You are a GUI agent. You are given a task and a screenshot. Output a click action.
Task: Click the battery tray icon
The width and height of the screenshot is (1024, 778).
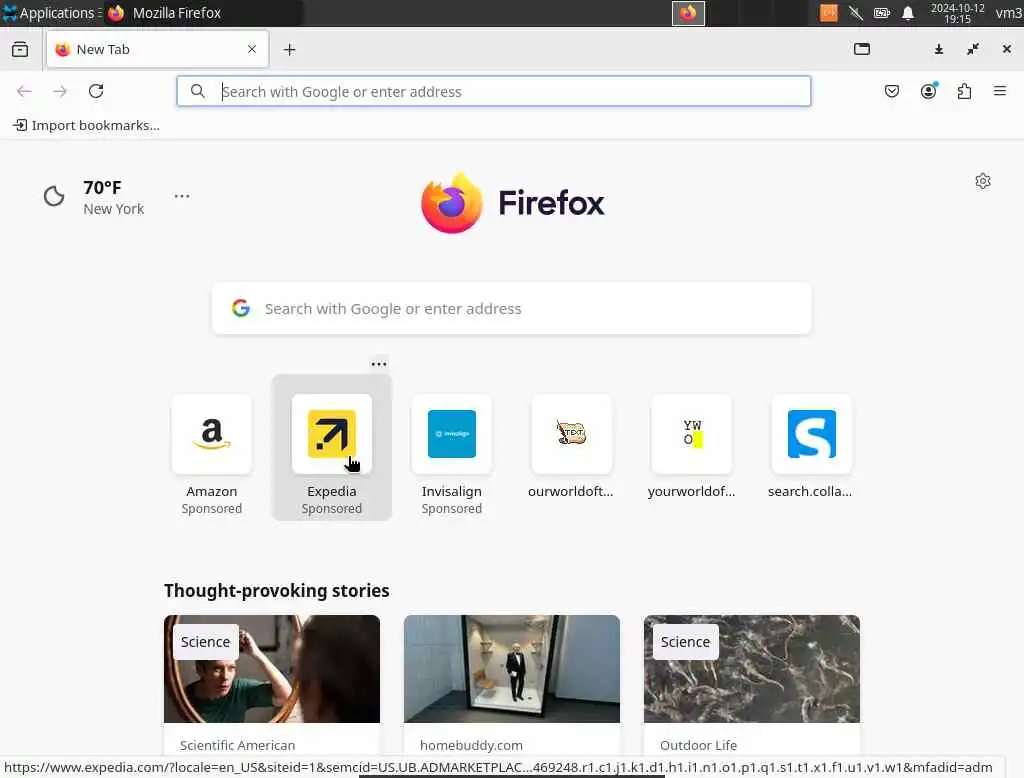882,13
